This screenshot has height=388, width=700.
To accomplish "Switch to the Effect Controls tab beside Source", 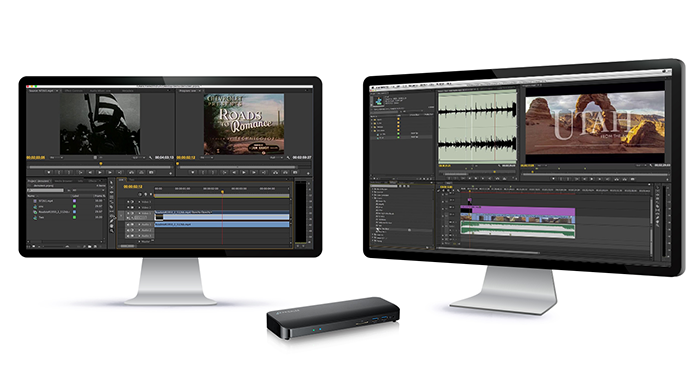I will click(x=74, y=91).
